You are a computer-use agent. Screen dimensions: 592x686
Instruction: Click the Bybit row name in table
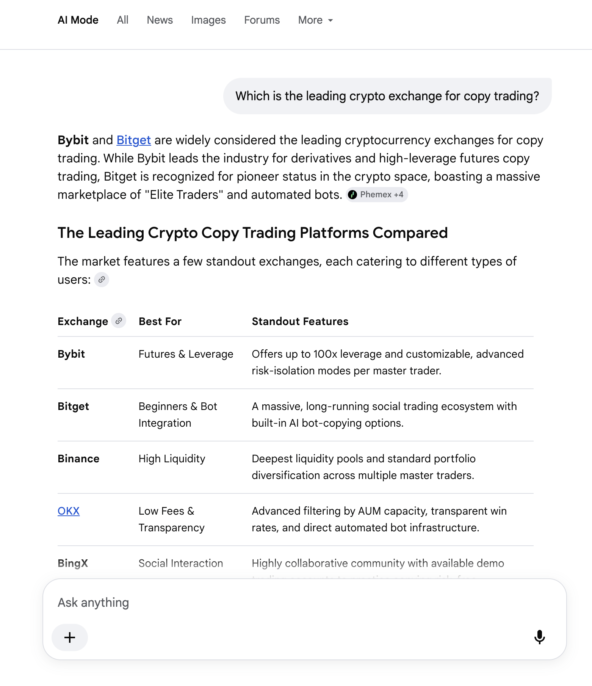[x=71, y=354]
